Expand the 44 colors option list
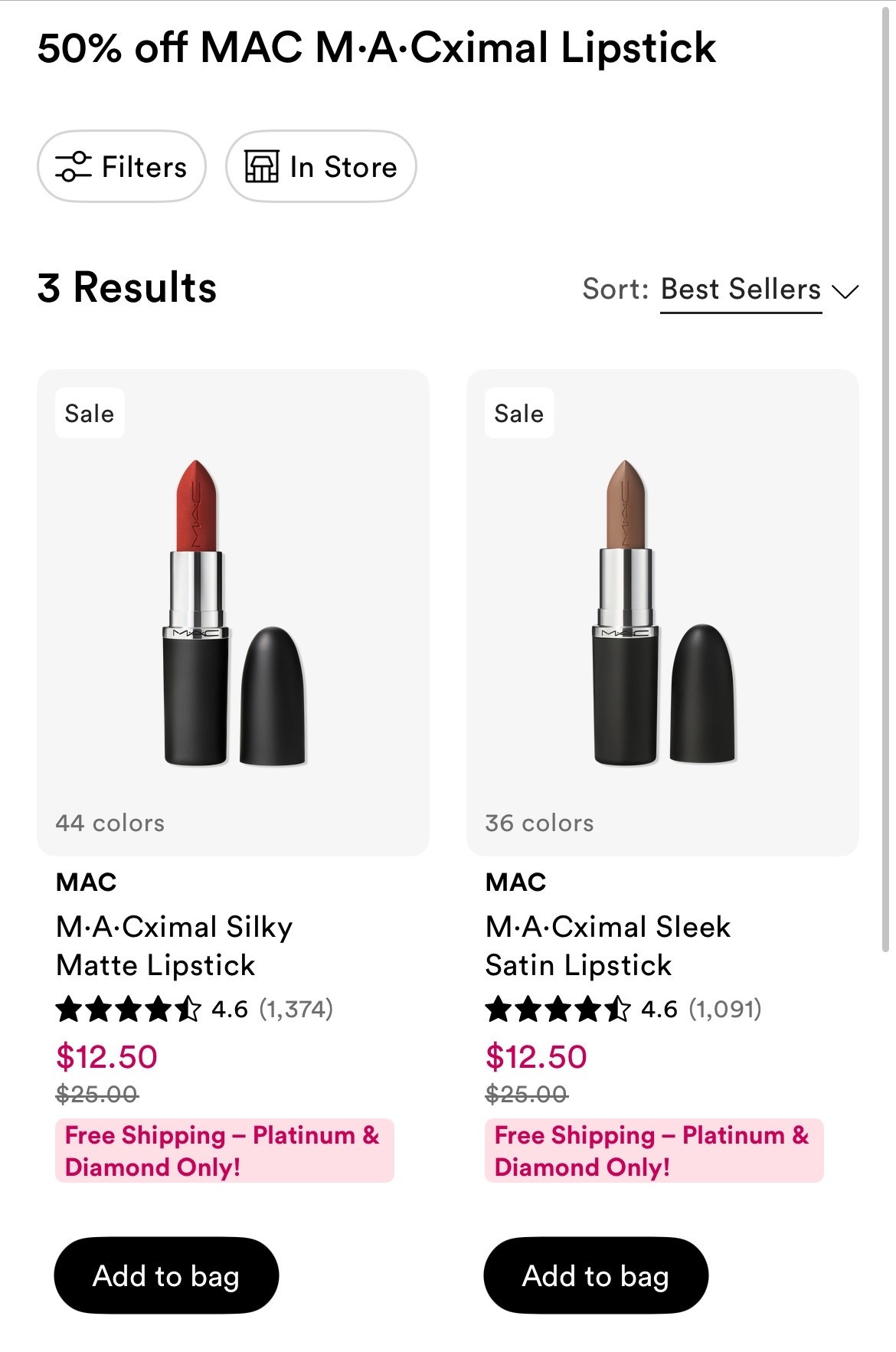The height and width of the screenshot is (1352, 896). pos(110,823)
